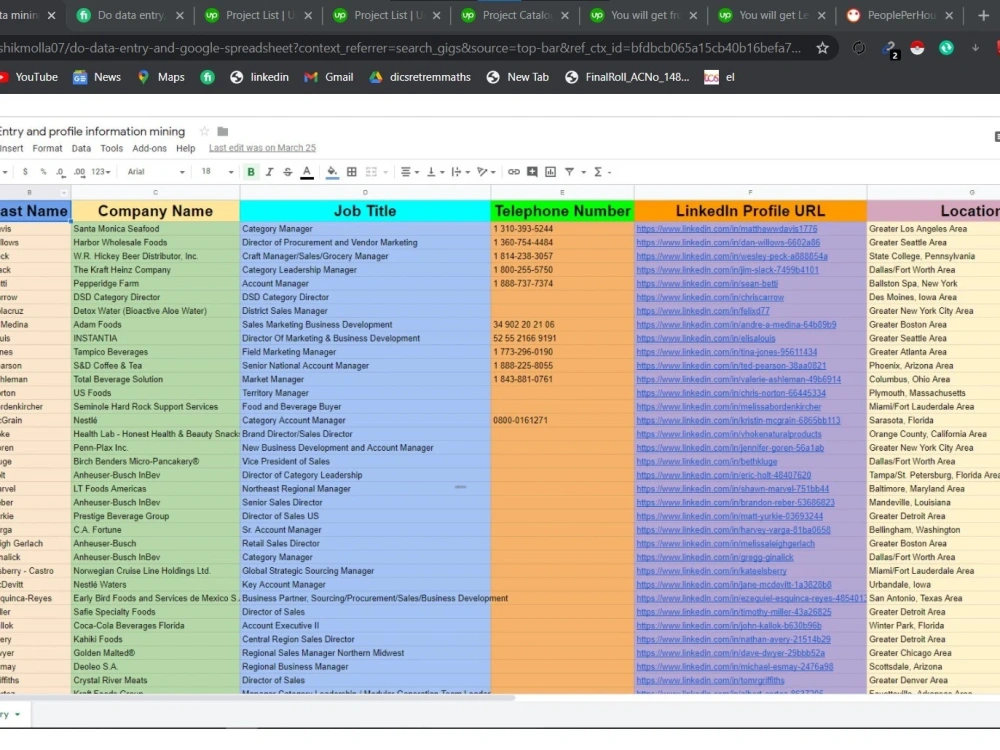Click FinalRoll_ACNo_148 bookmark

point(628,77)
